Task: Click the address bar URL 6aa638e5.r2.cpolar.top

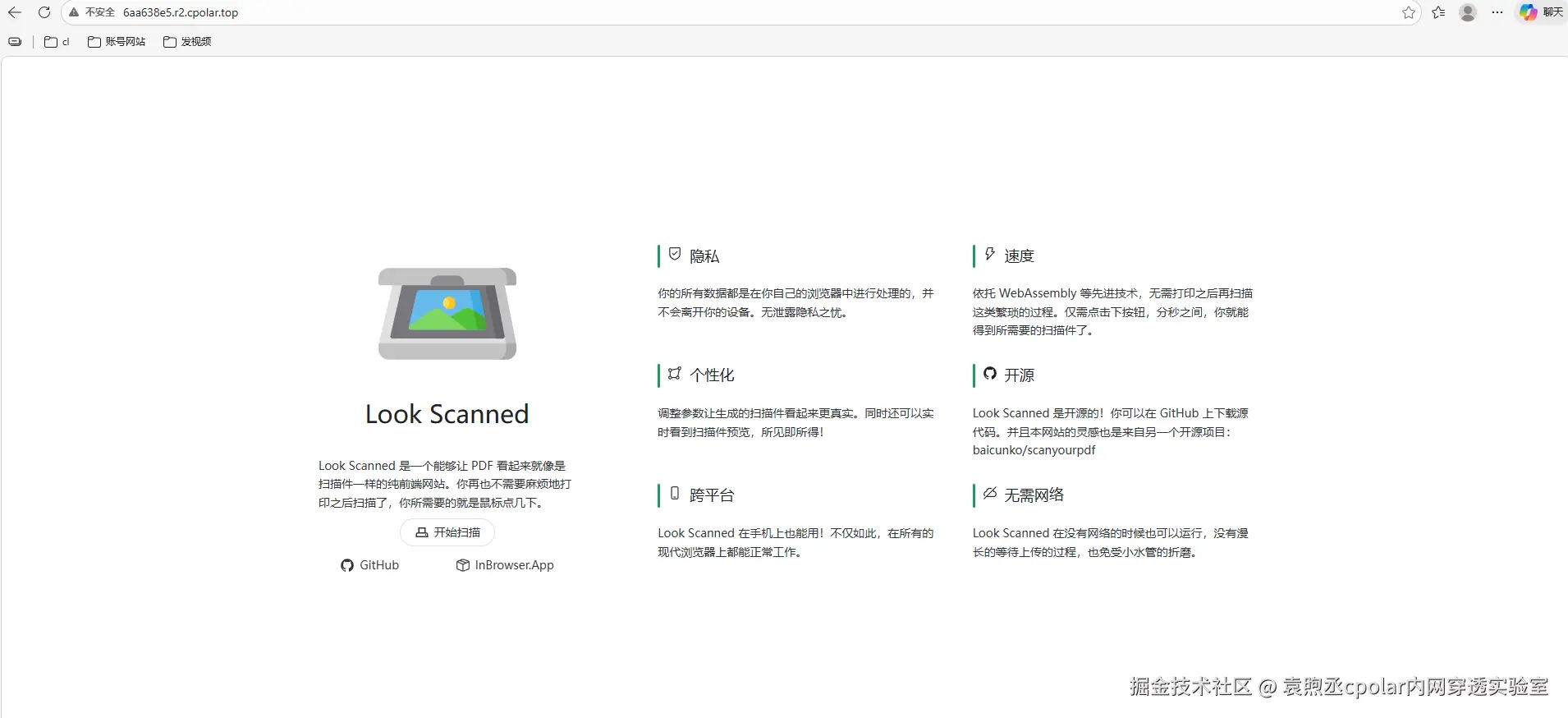Action: (x=181, y=12)
